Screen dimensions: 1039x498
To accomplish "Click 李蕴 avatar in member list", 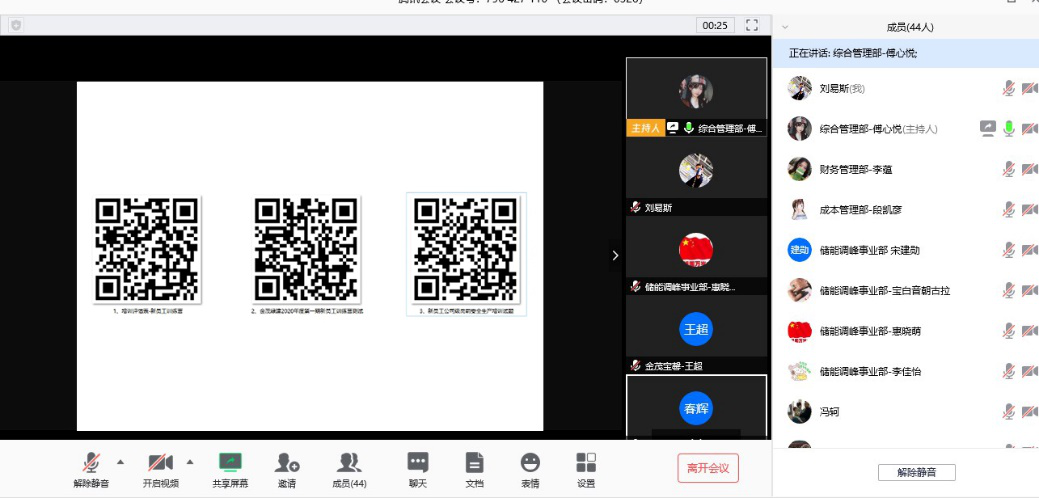I will (x=800, y=169).
